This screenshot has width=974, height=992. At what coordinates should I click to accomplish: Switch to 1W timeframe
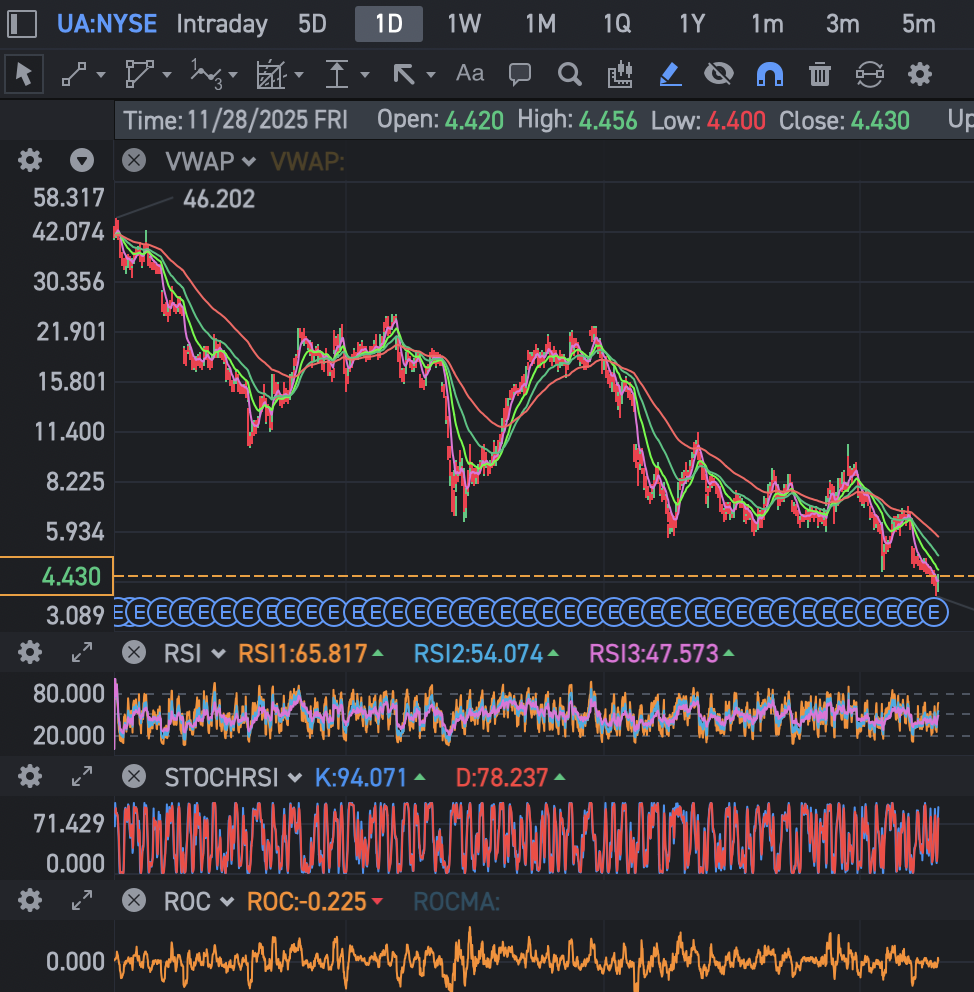464,24
